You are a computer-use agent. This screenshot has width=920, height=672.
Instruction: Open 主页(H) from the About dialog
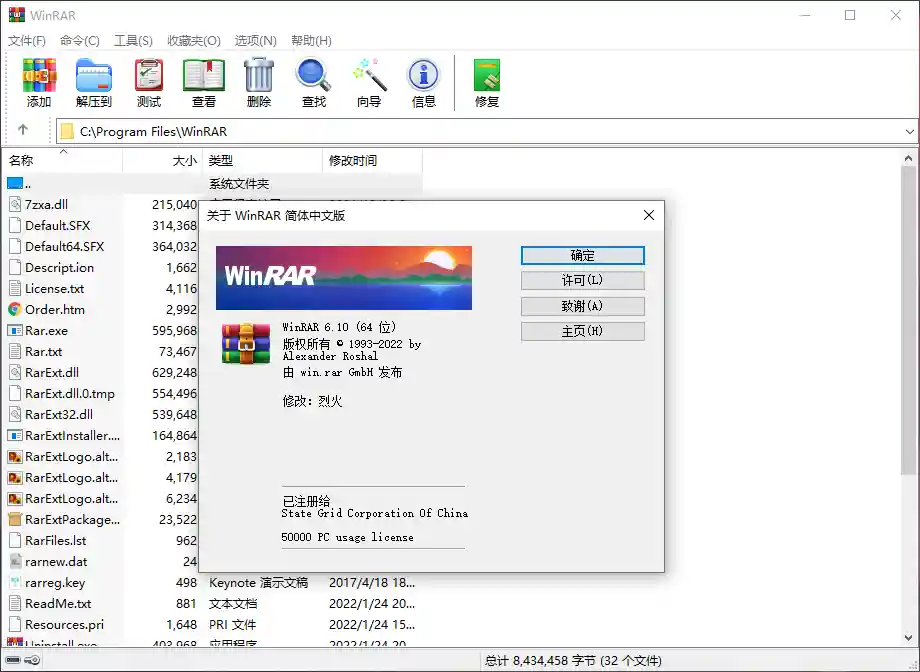tap(582, 331)
